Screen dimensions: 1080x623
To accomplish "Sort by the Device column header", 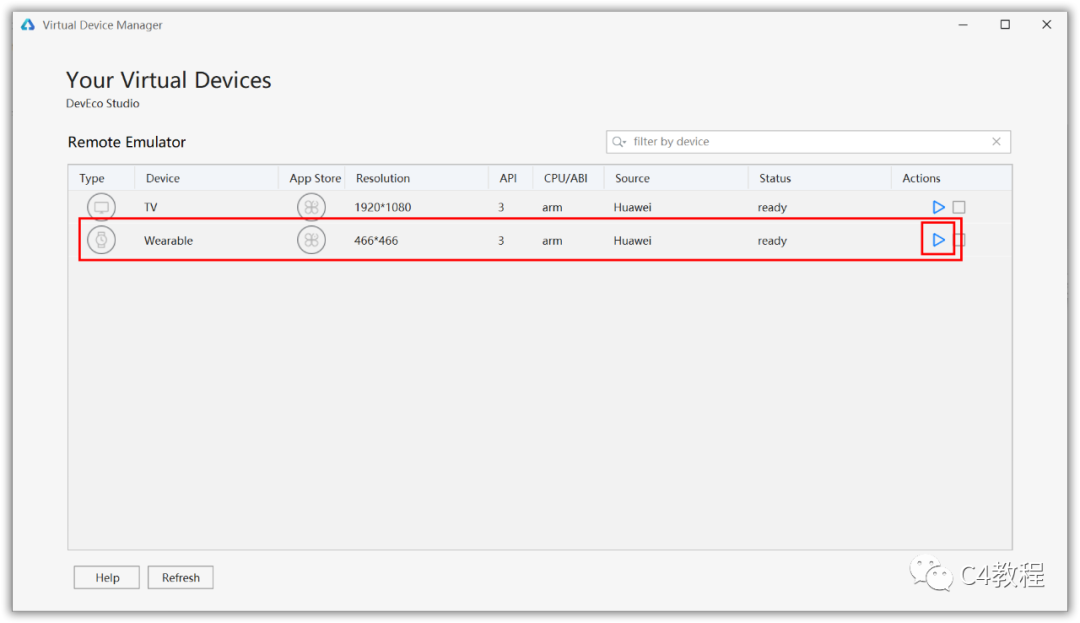I will (207, 178).
